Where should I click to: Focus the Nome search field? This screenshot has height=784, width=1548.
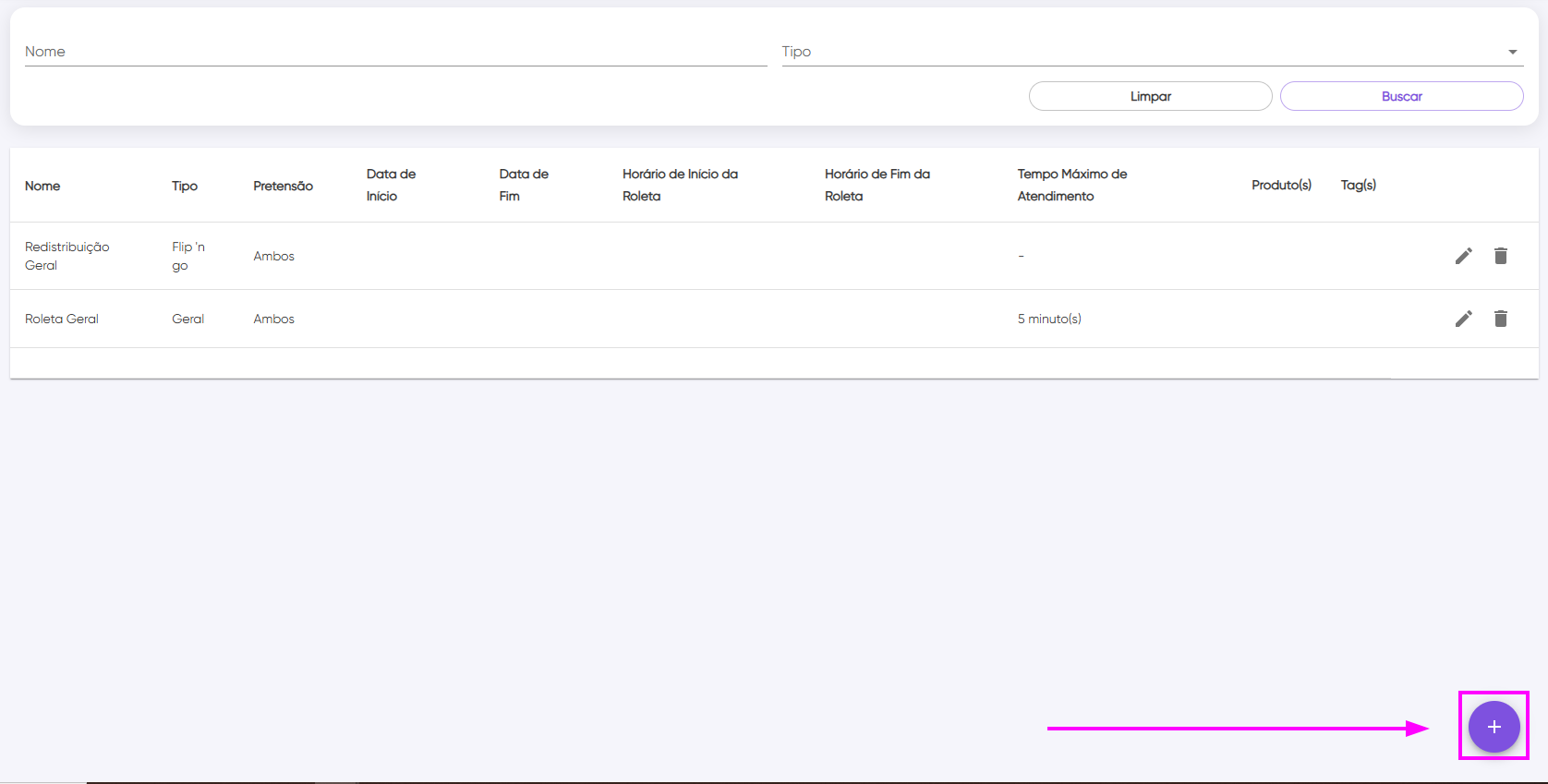point(395,52)
